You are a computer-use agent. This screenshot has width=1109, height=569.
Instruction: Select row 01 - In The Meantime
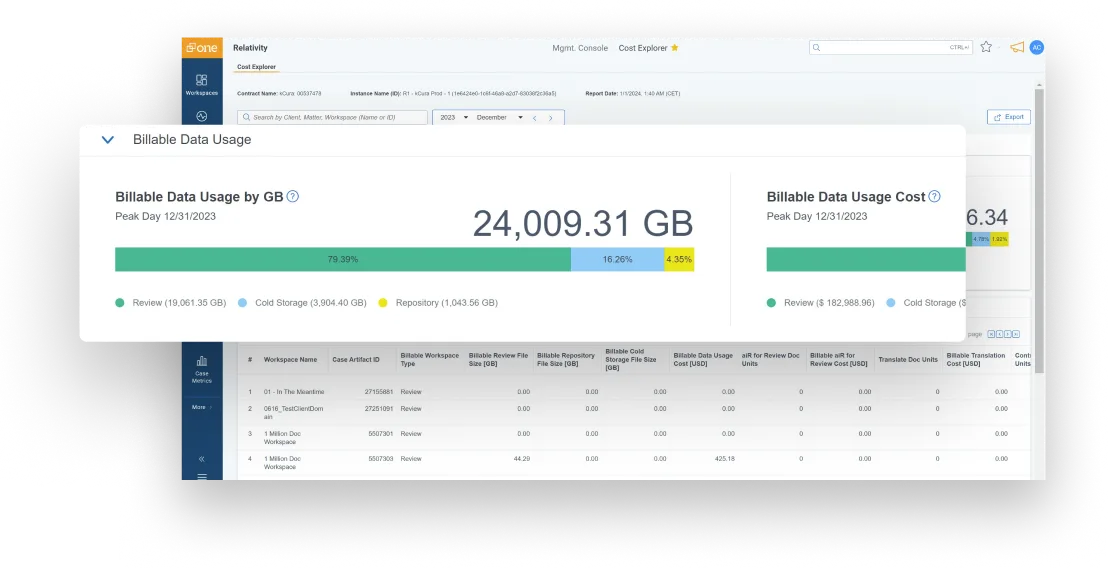point(294,392)
